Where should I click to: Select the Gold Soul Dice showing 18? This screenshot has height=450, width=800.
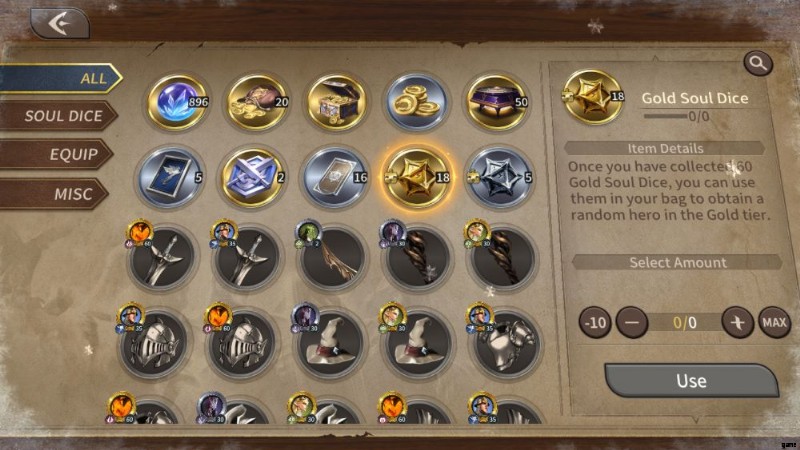click(417, 178)
